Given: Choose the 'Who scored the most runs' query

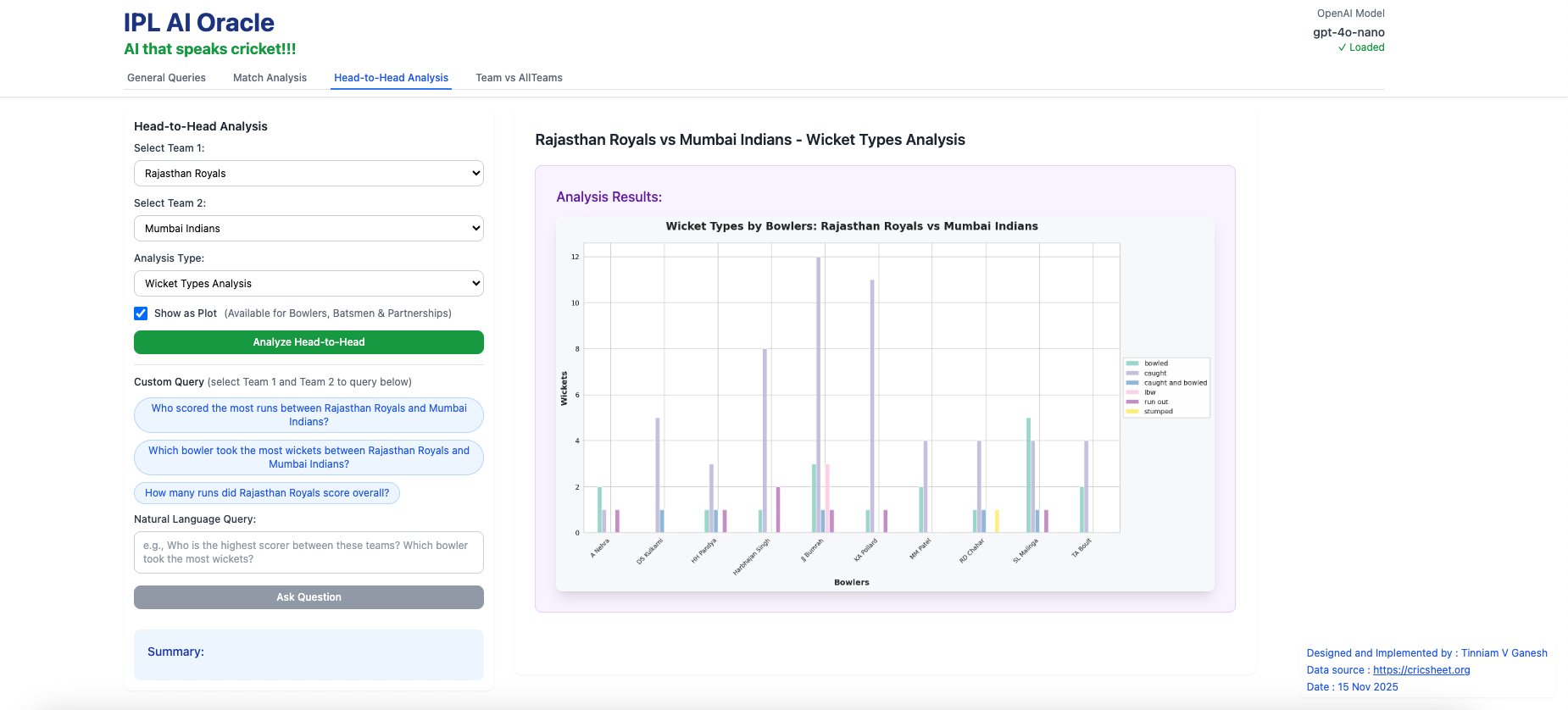Looking at the screenshot, I should [309, 415].
